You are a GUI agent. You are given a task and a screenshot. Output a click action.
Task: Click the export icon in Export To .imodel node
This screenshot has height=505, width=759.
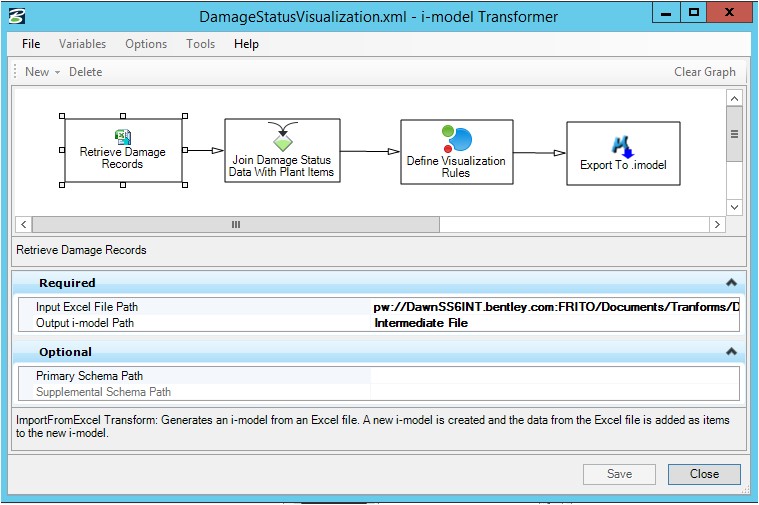coord(622,146)
